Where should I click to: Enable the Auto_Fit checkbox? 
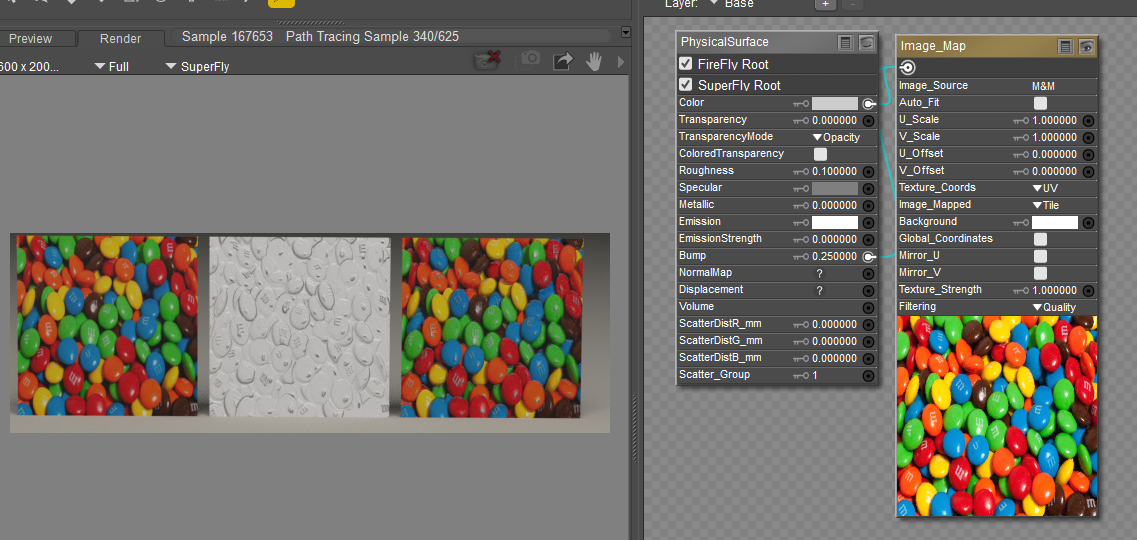pyautogui.click(x=1040, y=103)
